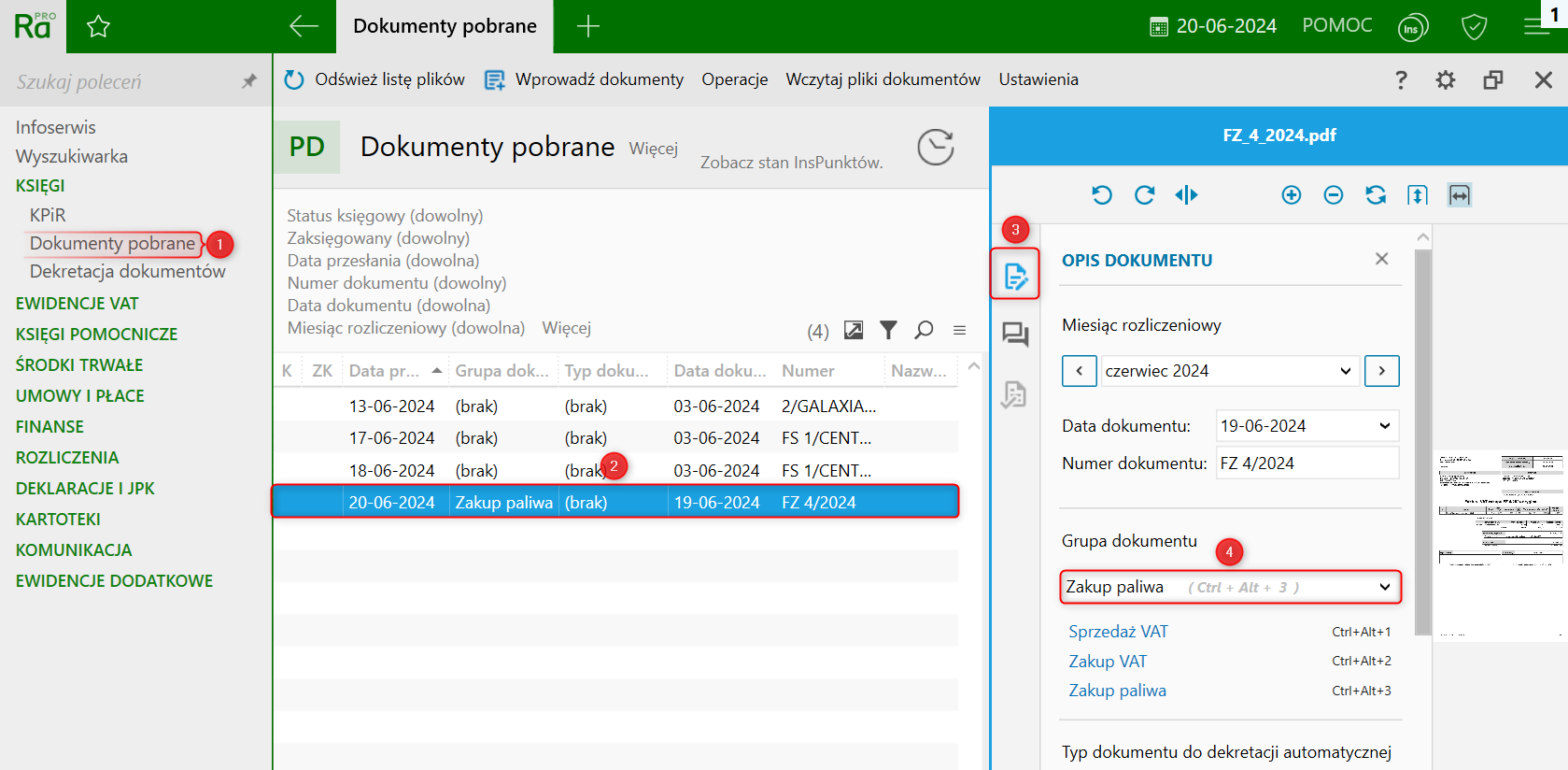Fit preview to page width

(1459, 195)
